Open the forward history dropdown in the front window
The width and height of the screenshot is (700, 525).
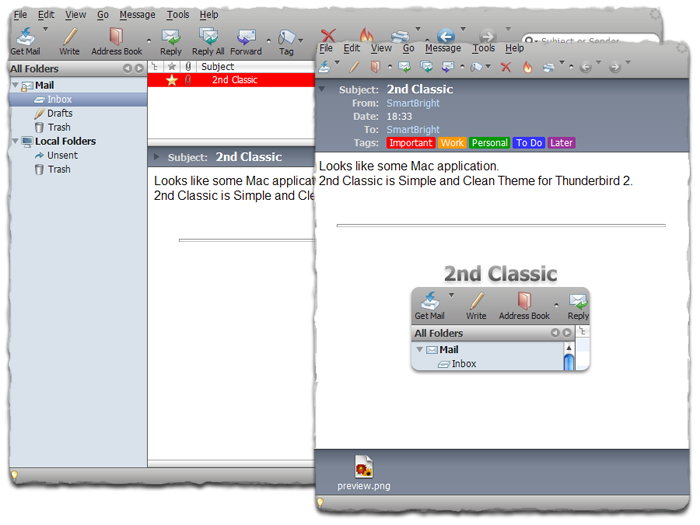[628, 62]
